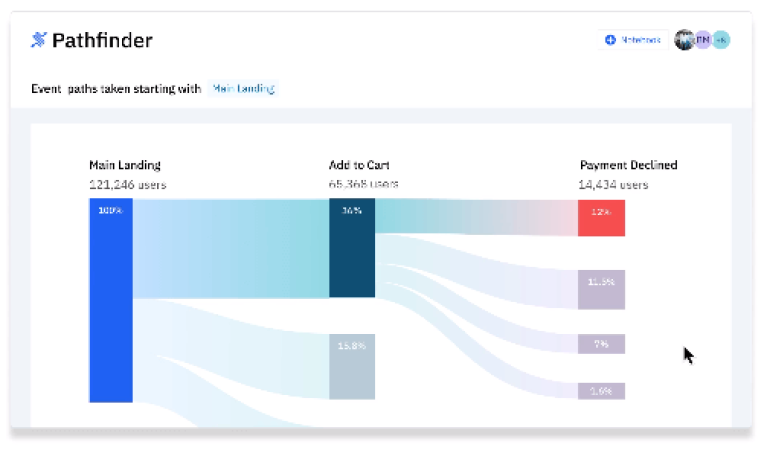Click the Add to Cart column heading
This screenshot has height=456, width=767.
pos(359,165)
